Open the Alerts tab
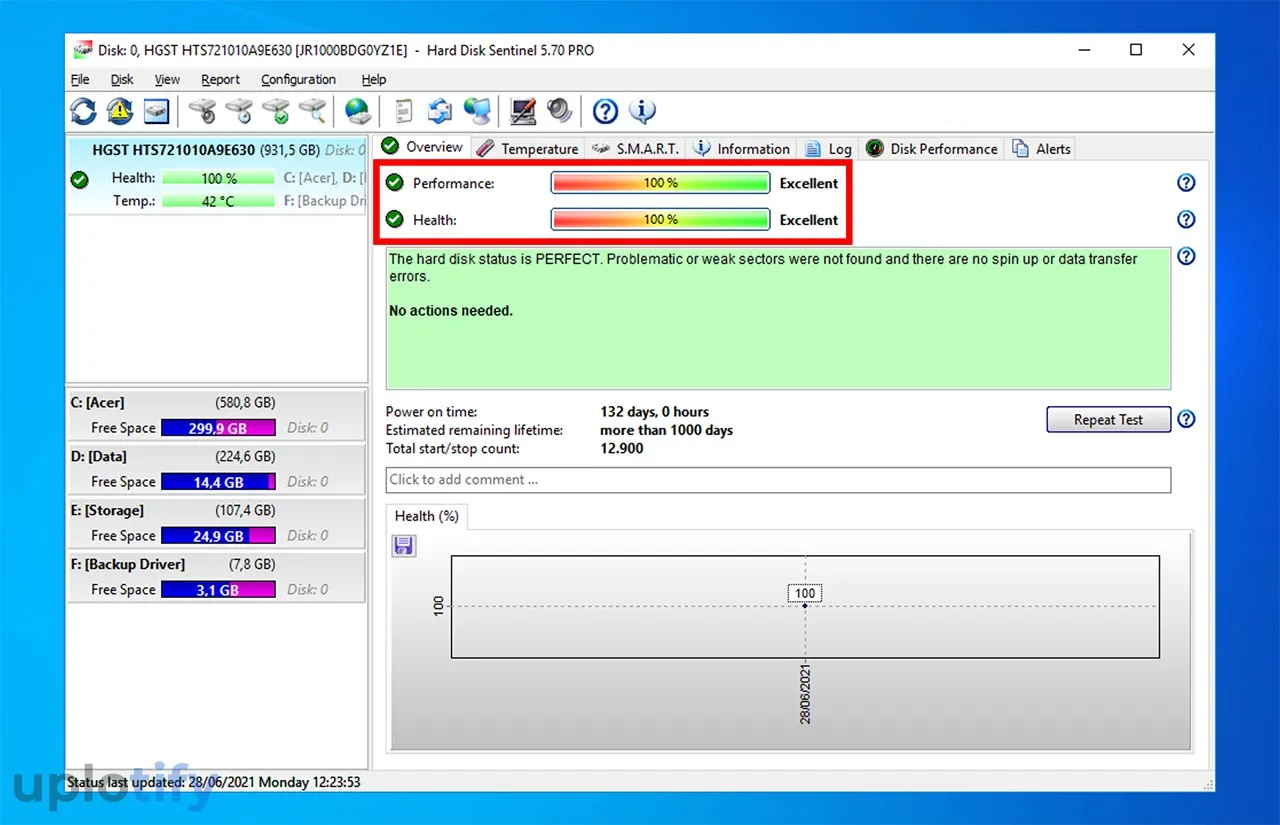The width and height of the screenshot is (1280, 825). point(1042,149)
